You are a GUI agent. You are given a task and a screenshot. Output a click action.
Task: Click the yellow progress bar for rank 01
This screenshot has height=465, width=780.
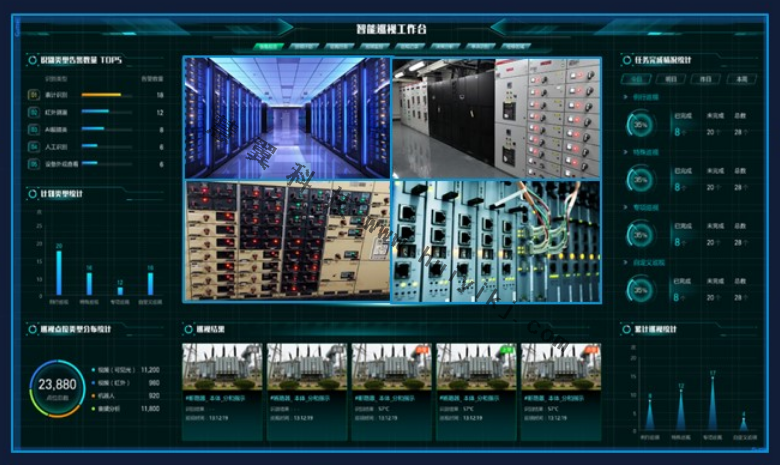[100, 95]
